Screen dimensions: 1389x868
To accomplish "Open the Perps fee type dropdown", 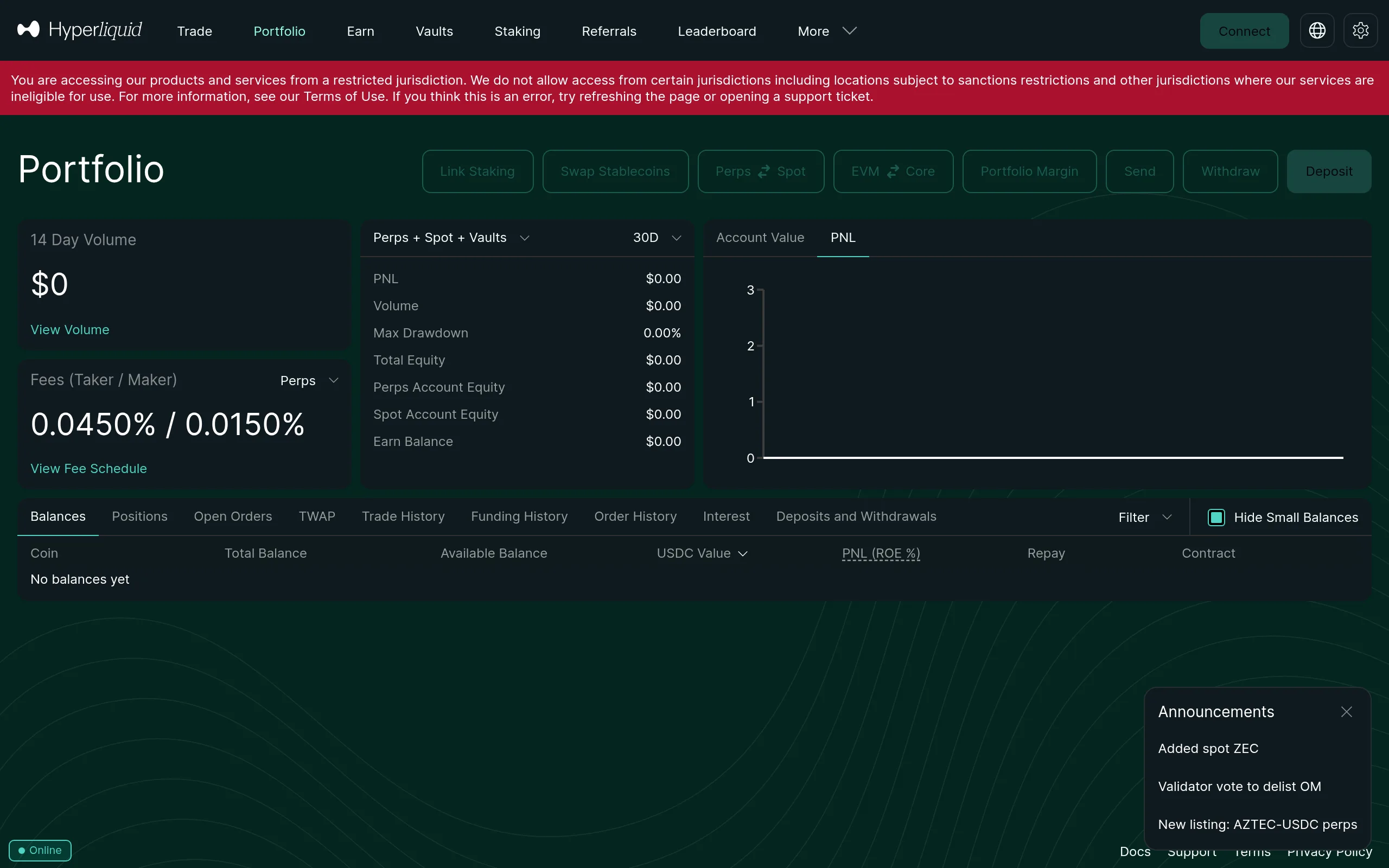I will click(308, 379).
